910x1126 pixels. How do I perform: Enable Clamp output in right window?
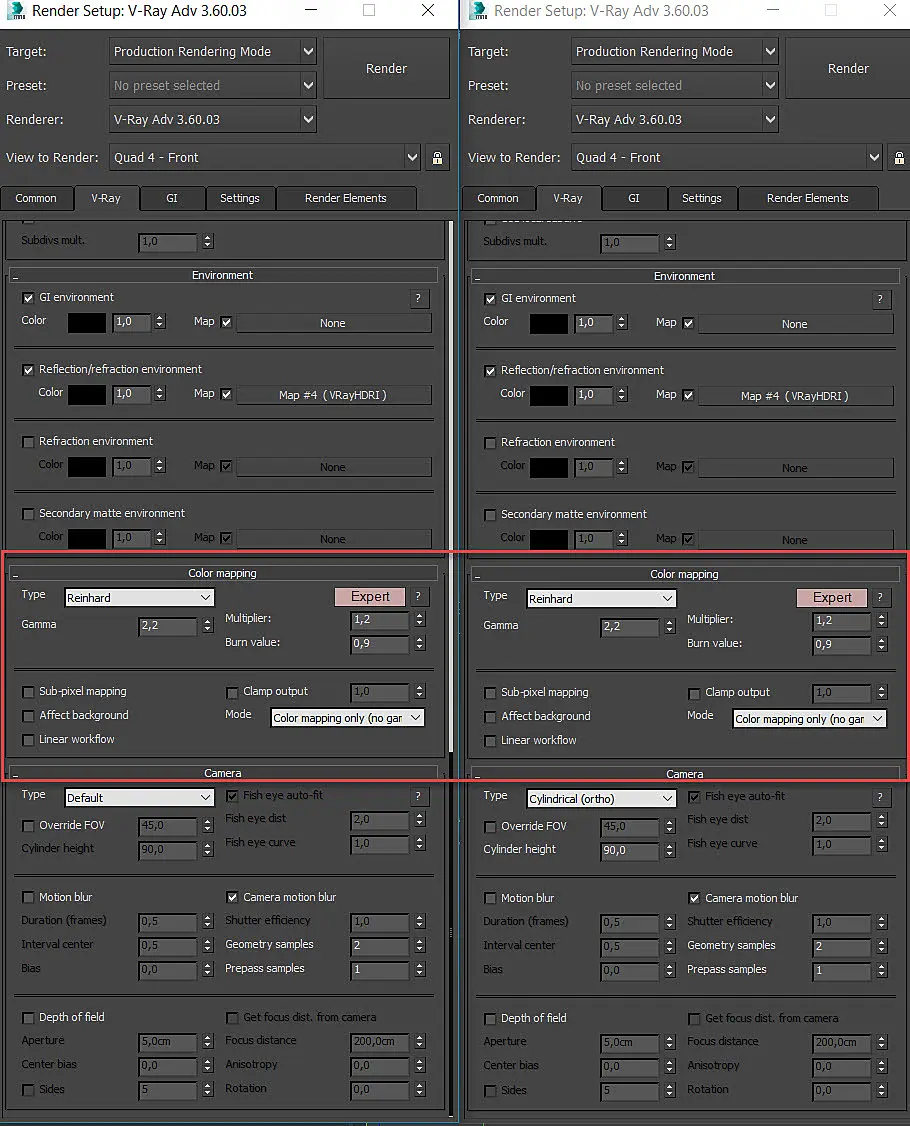[694, 694]
